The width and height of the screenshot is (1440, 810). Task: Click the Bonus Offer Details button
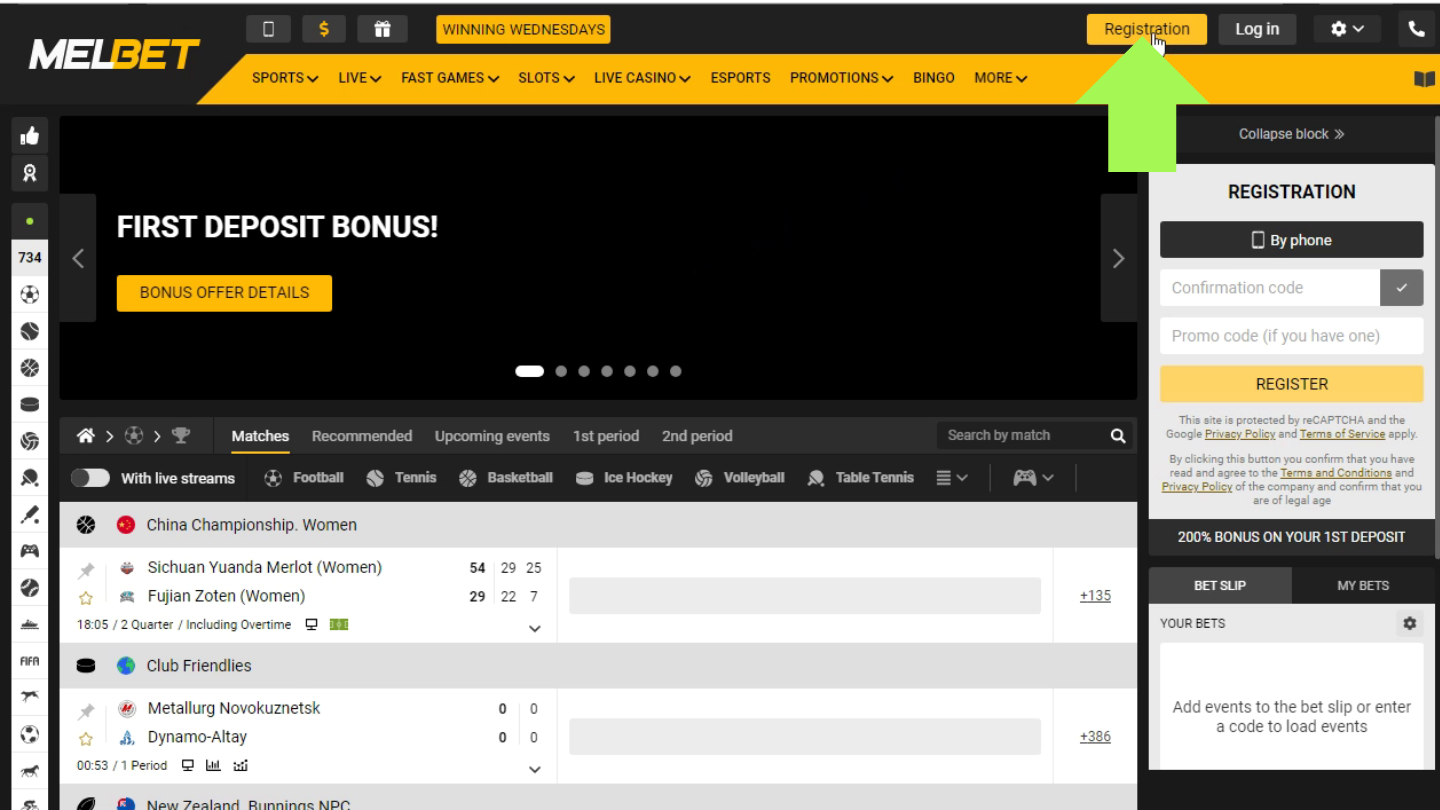pos(224,293)
